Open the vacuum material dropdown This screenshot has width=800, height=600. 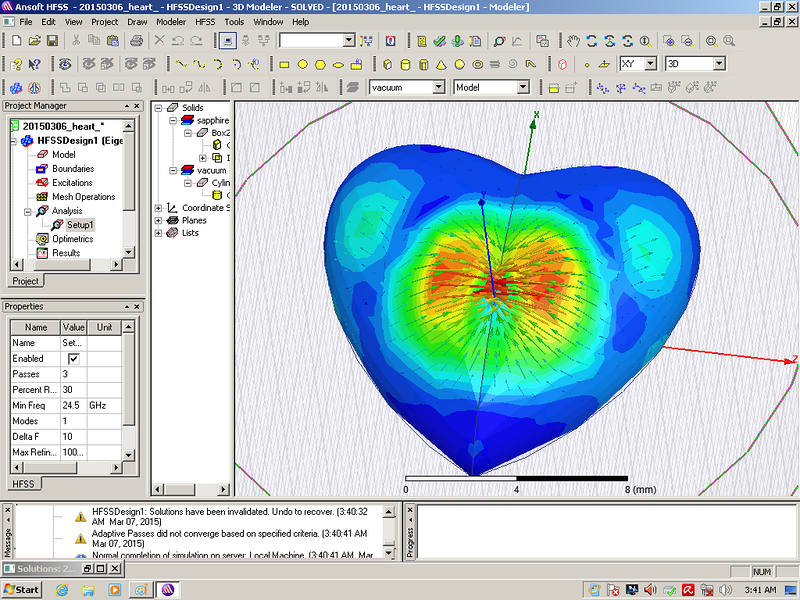pos(438,88)
